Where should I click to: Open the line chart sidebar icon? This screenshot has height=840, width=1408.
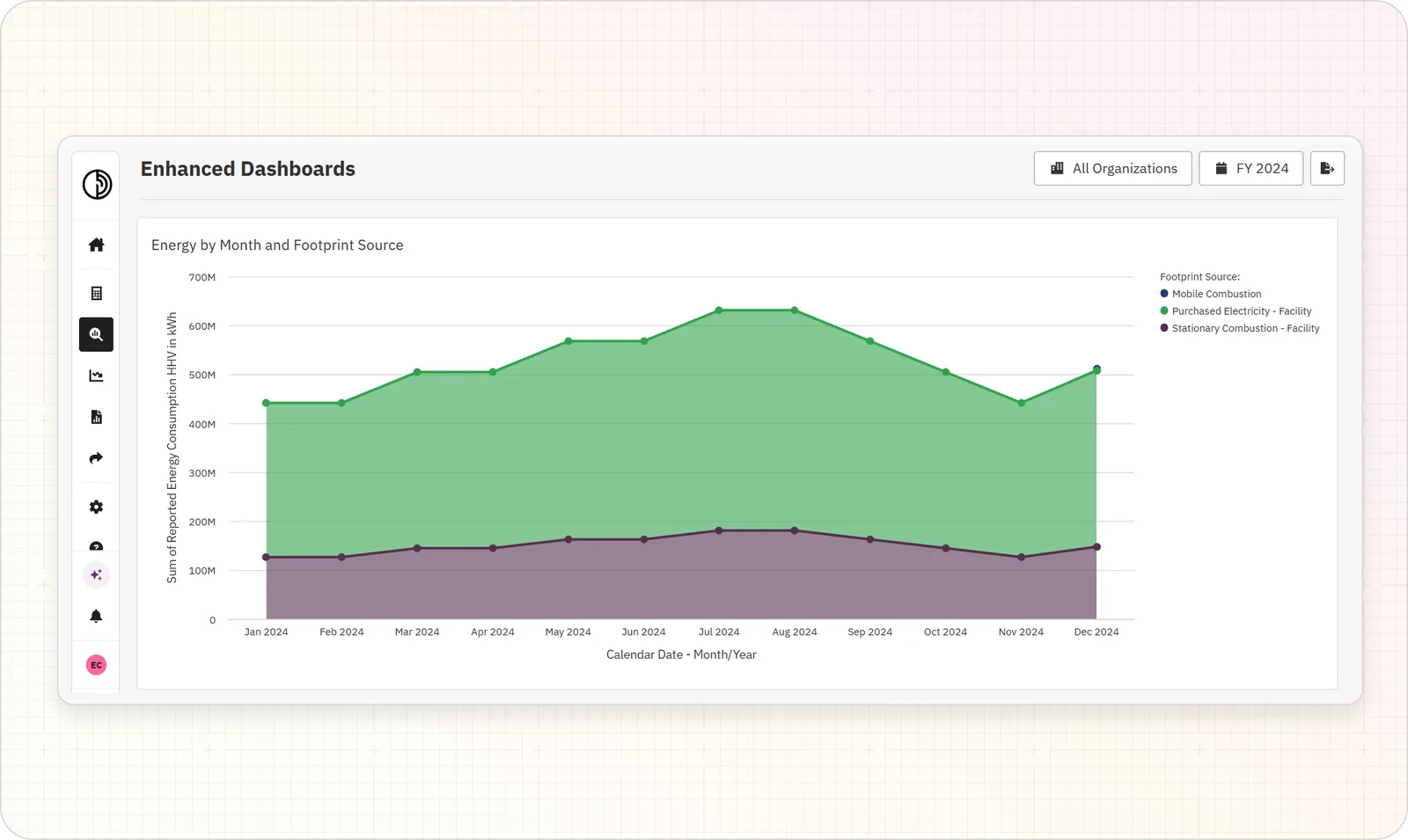point(97,376)
